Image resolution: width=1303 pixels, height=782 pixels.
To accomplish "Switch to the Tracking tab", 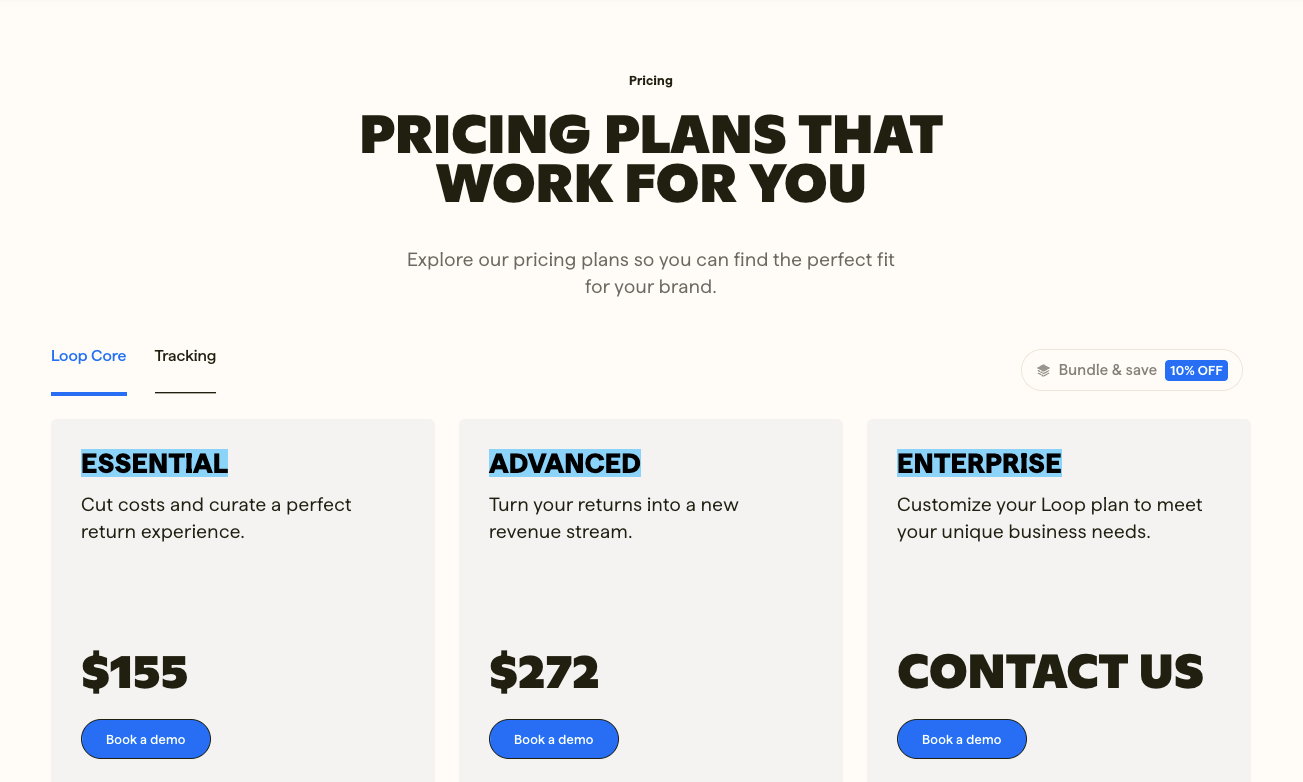I will click(185, 356).
